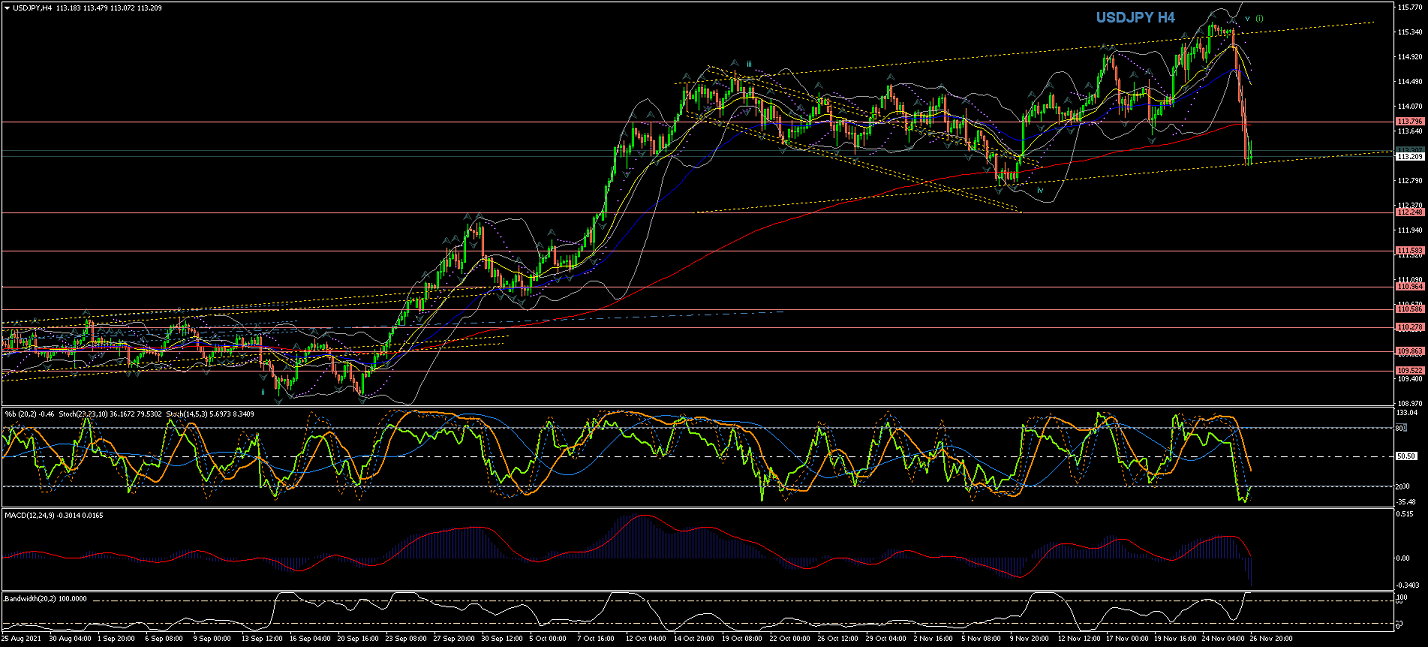Click the red 109.863 level tag

pyautogui.click(x=1410, y=351)
